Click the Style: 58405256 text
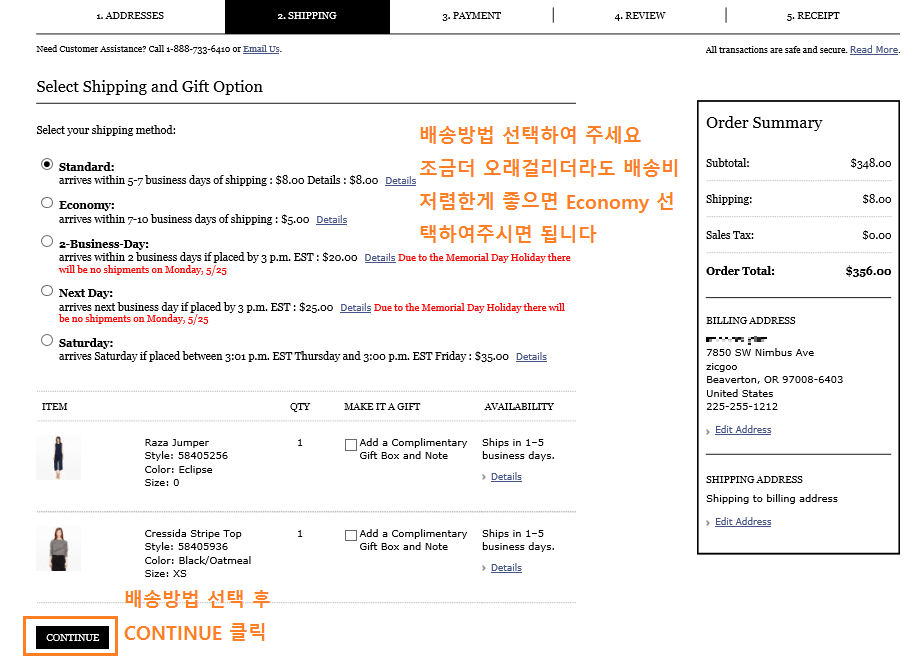The height and width of the screenshot is (664, 923). coord(186,456)
